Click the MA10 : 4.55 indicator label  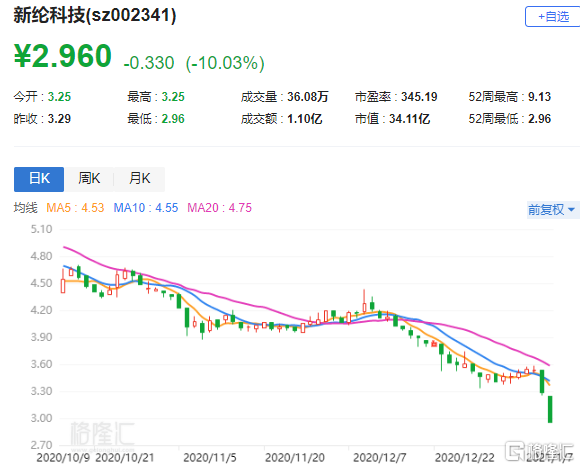tap(146, 208)
